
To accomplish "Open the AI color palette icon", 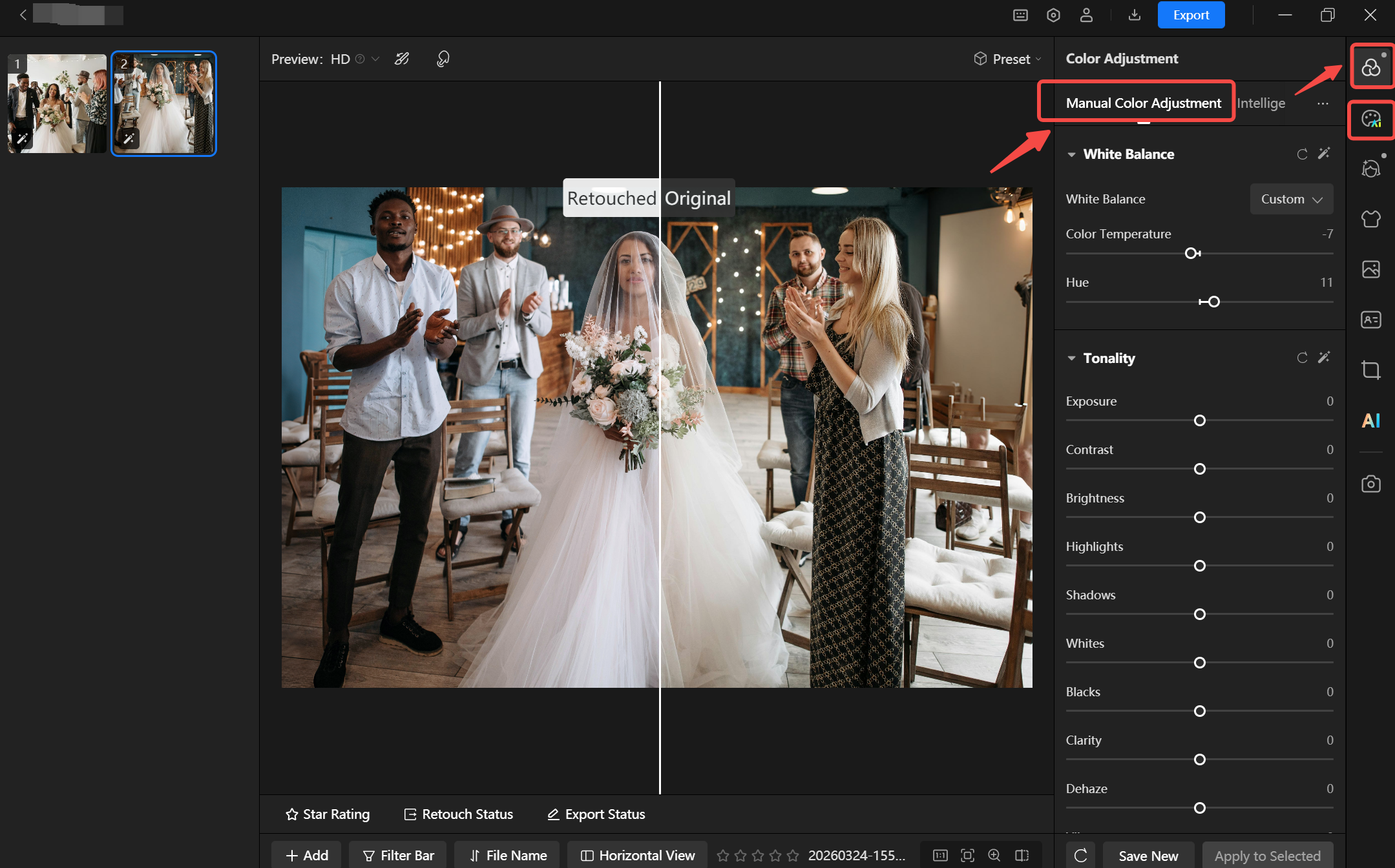I will [1370, 119].
